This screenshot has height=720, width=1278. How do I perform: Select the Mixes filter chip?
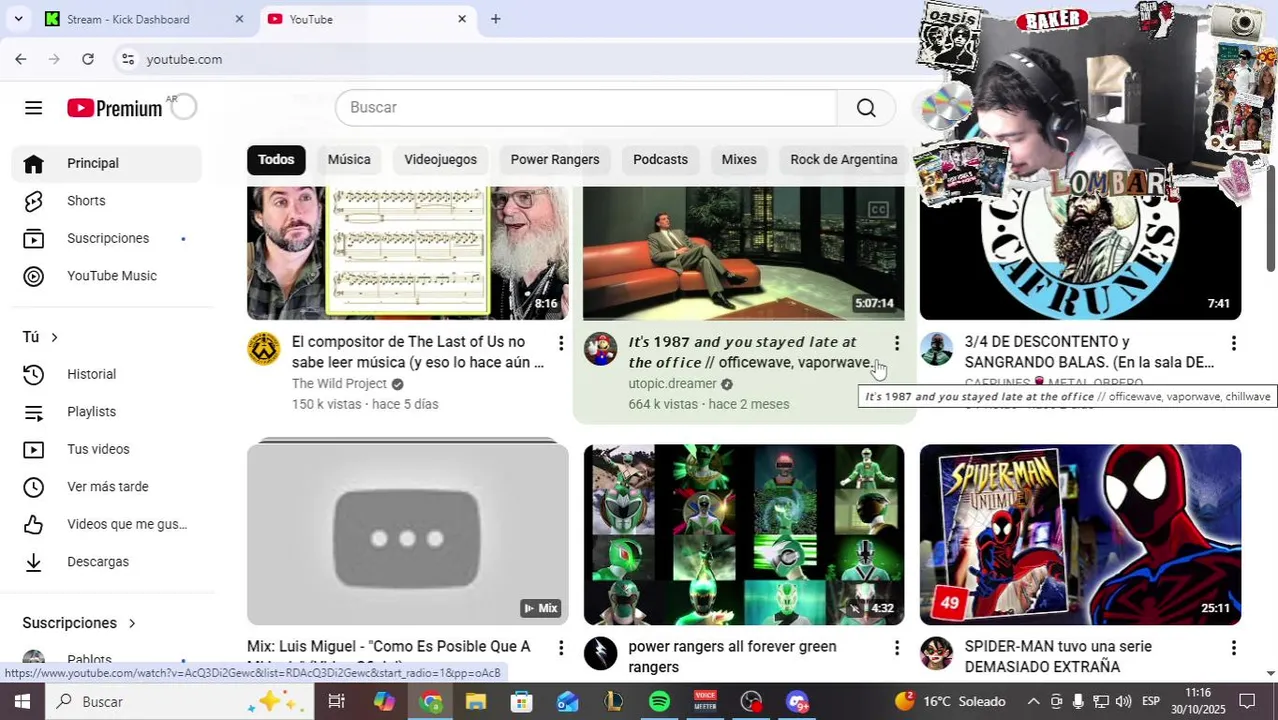[x=739, y=159]
